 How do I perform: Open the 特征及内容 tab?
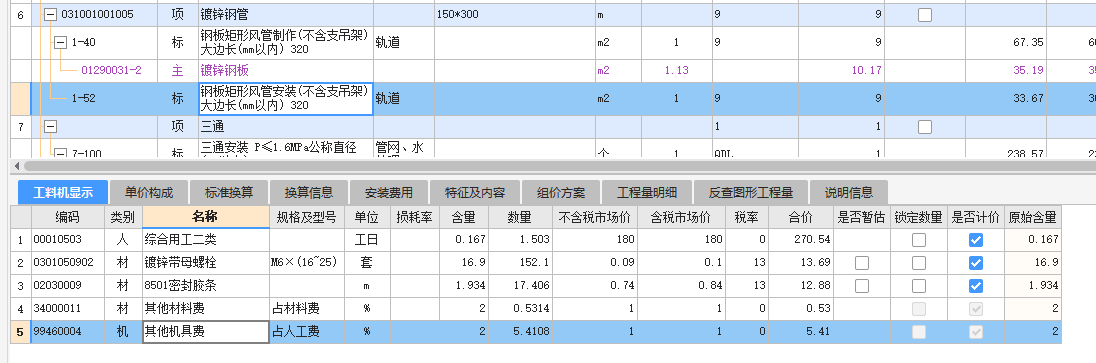tap(476, 192)
